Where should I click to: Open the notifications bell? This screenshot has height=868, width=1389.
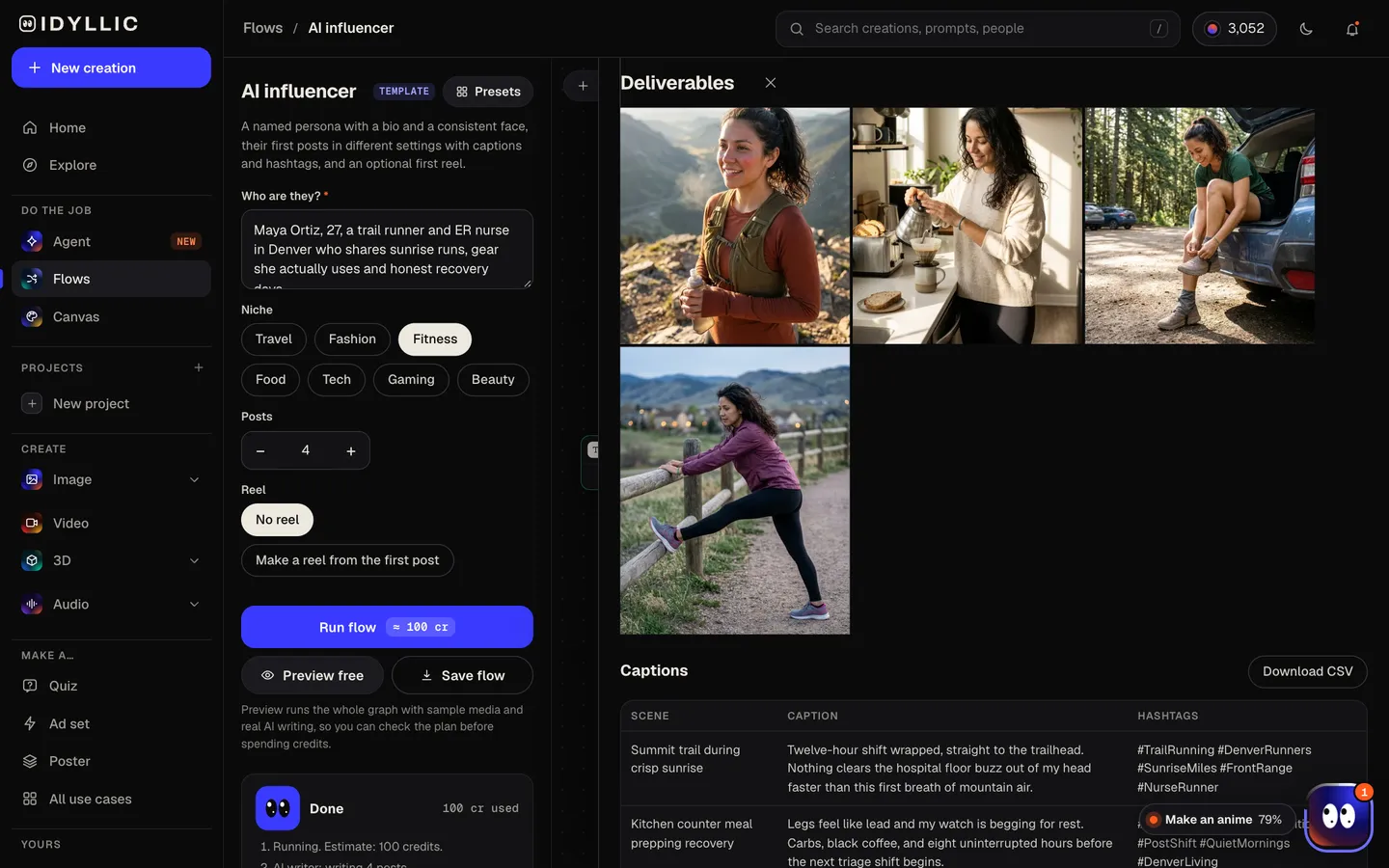click(1352, 29)
